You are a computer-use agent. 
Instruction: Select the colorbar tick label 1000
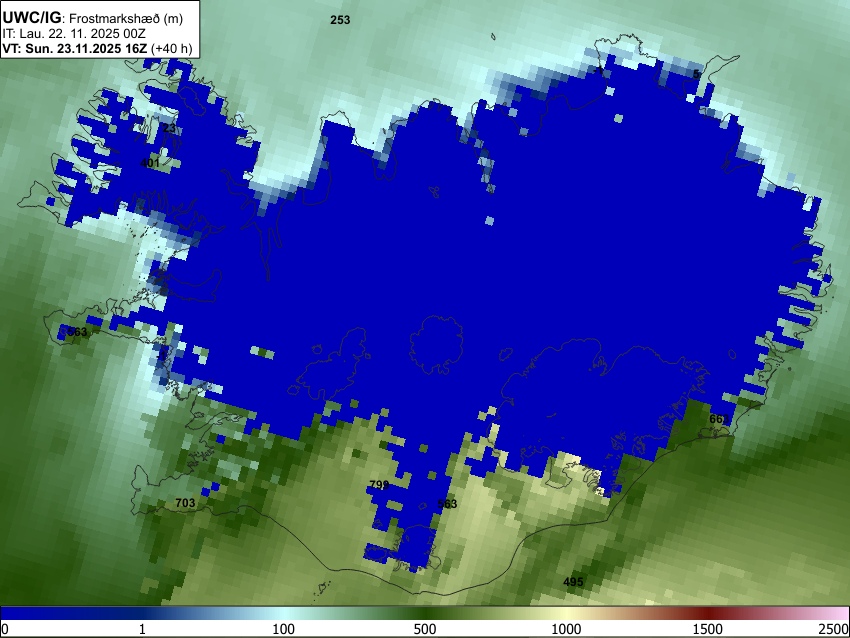[566, 629]
